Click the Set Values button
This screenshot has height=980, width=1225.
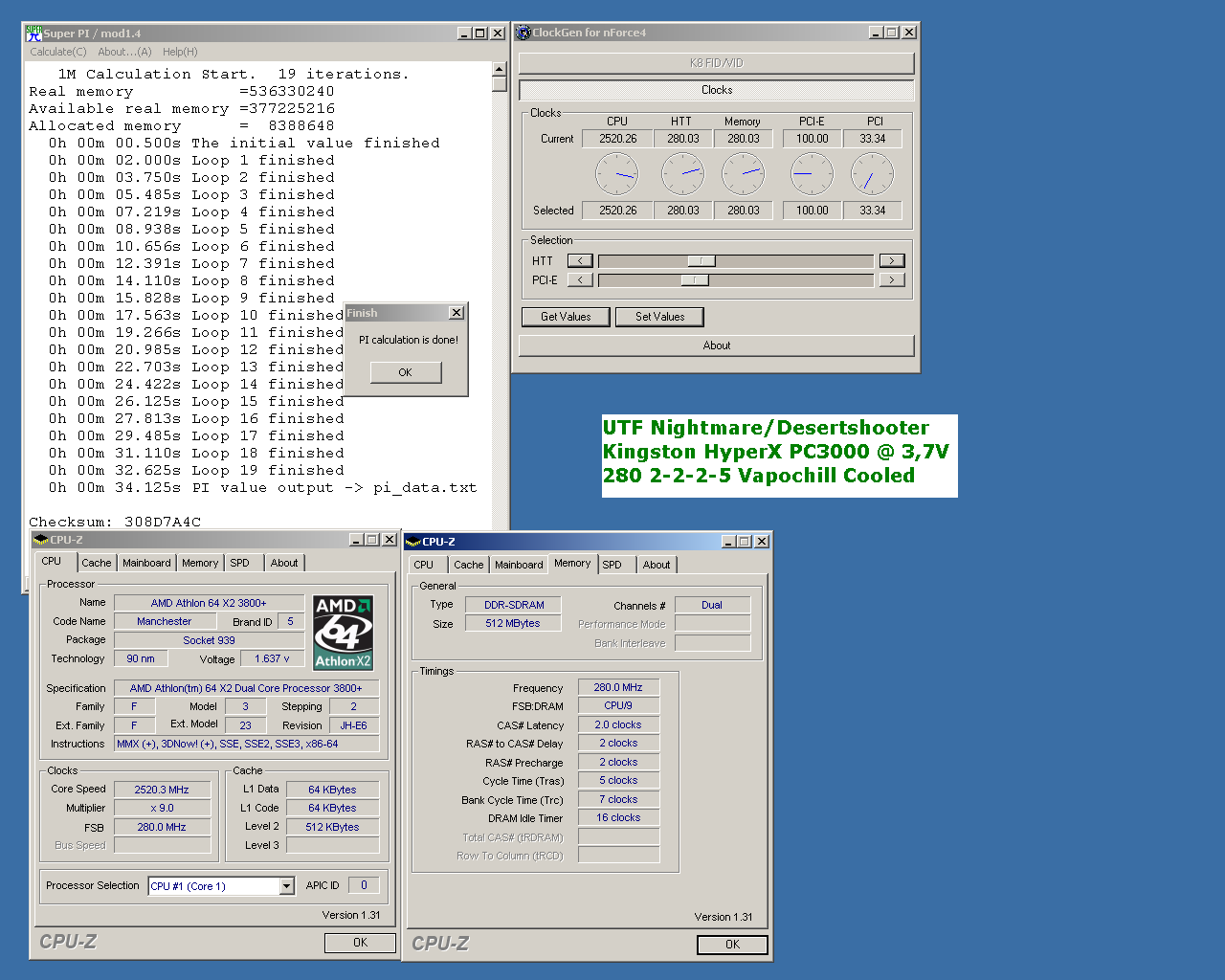[660, 317]
